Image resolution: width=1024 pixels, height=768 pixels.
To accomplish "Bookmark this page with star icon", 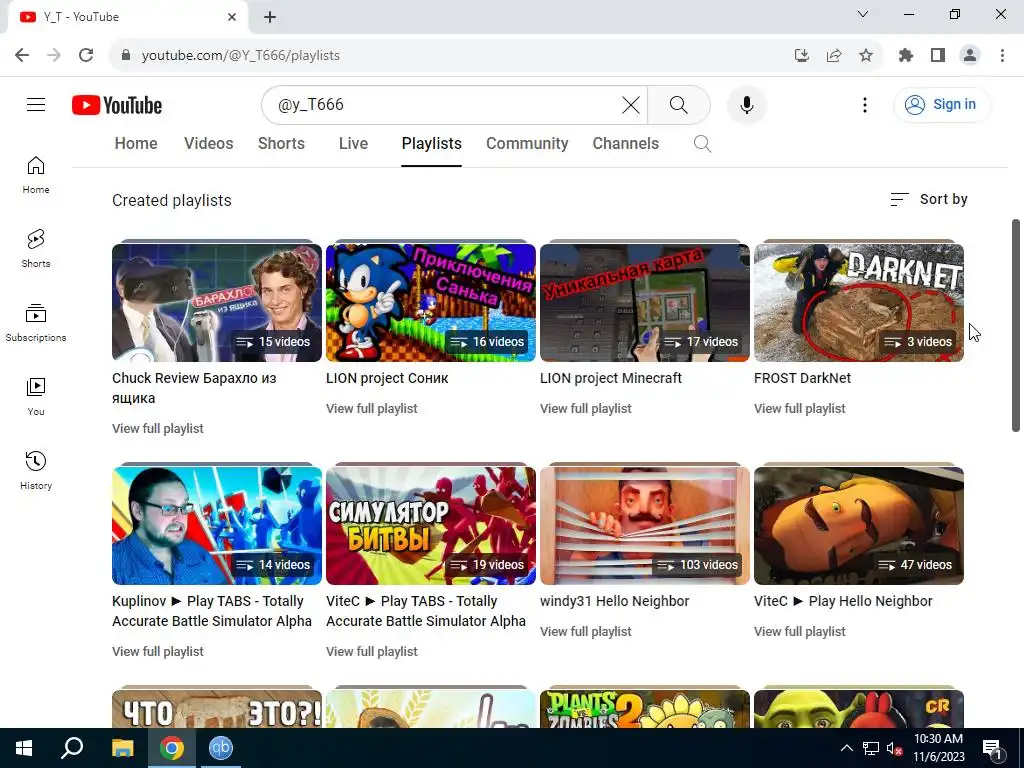I will (x=866, y=56).
